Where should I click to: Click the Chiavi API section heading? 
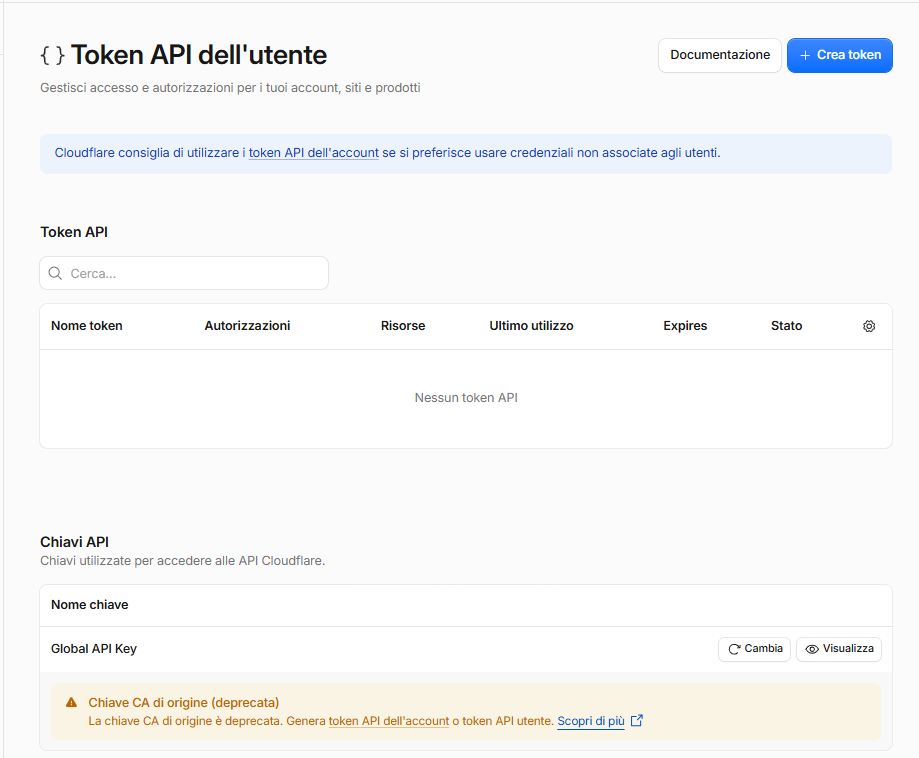pos(74,542)
